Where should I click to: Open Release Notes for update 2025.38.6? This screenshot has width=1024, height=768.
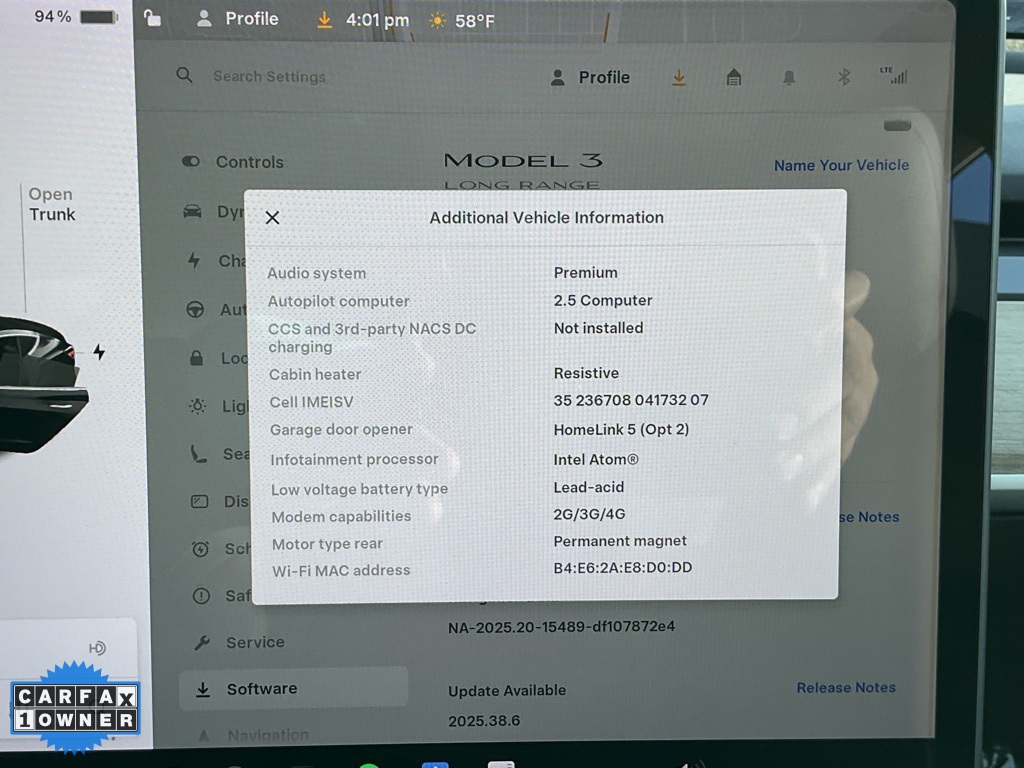pyautogui.click(x=845, y=688)
